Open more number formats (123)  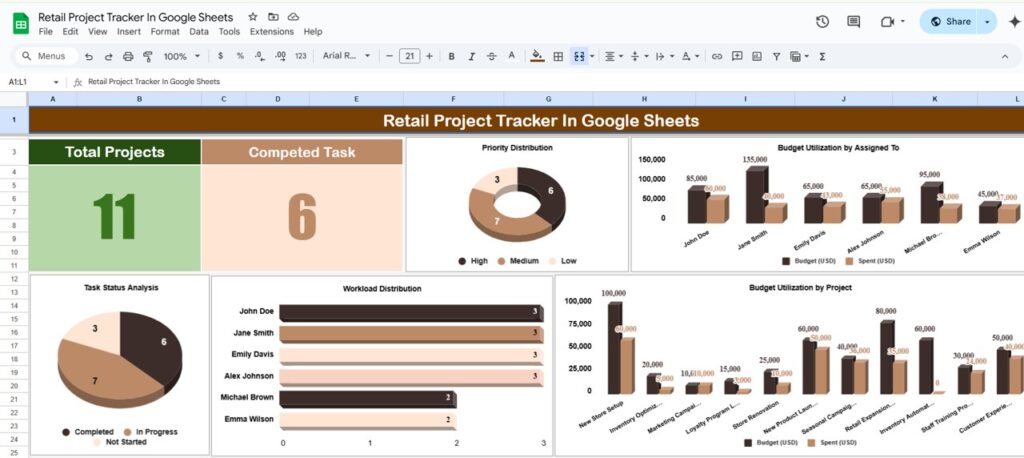pyautogui.click(x=300, y=56)
